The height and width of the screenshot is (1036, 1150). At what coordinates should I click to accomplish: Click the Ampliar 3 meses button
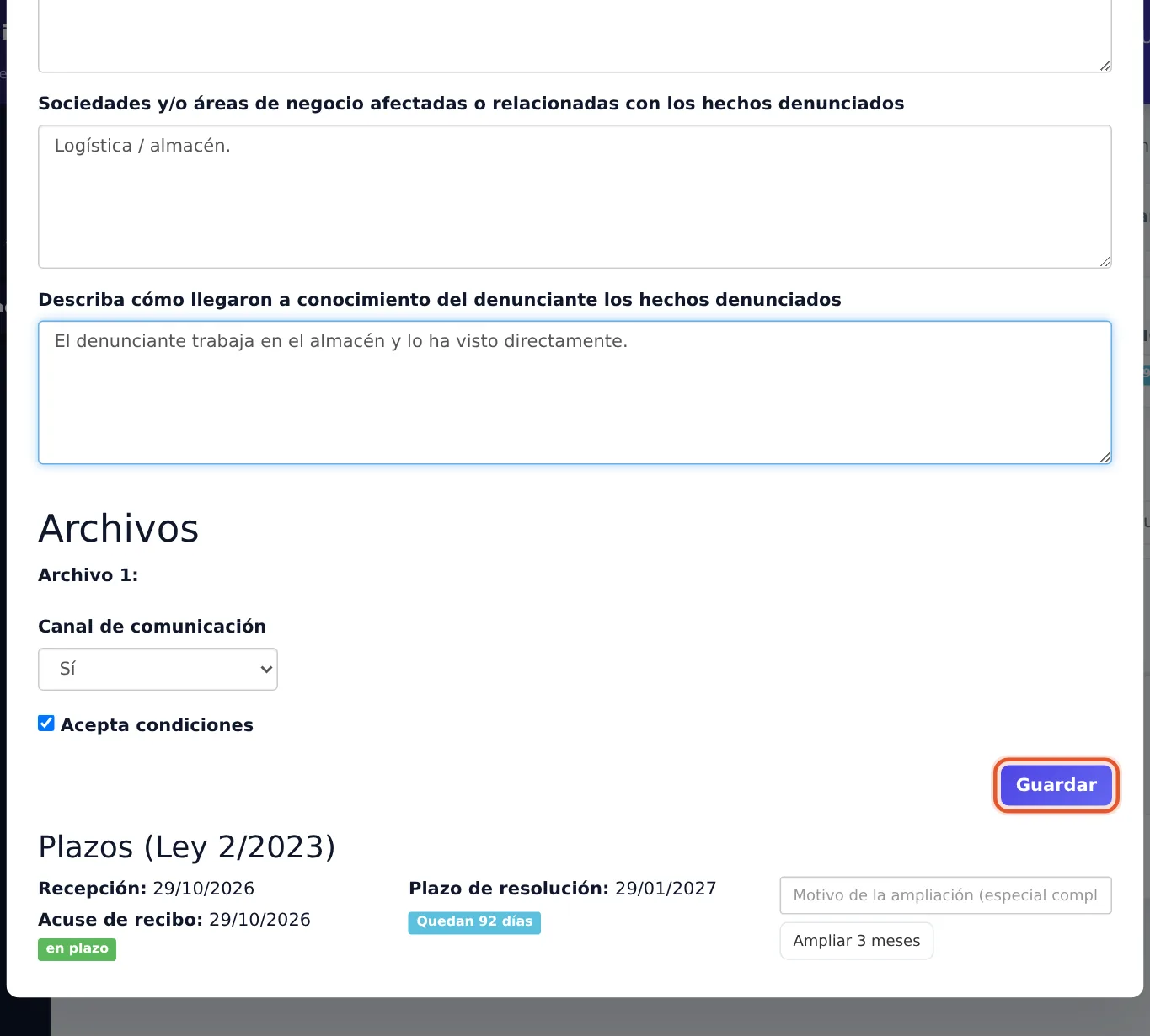coord(856,941)
